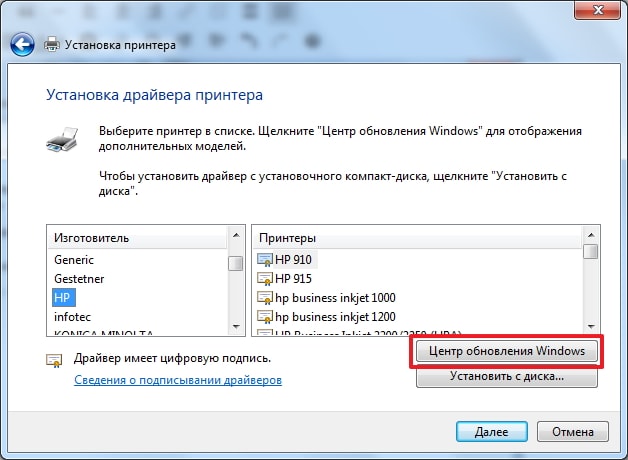The image size is (628, 460).
Task: Select Generic in the manufacturer list
Action: (x=74, y=260)
